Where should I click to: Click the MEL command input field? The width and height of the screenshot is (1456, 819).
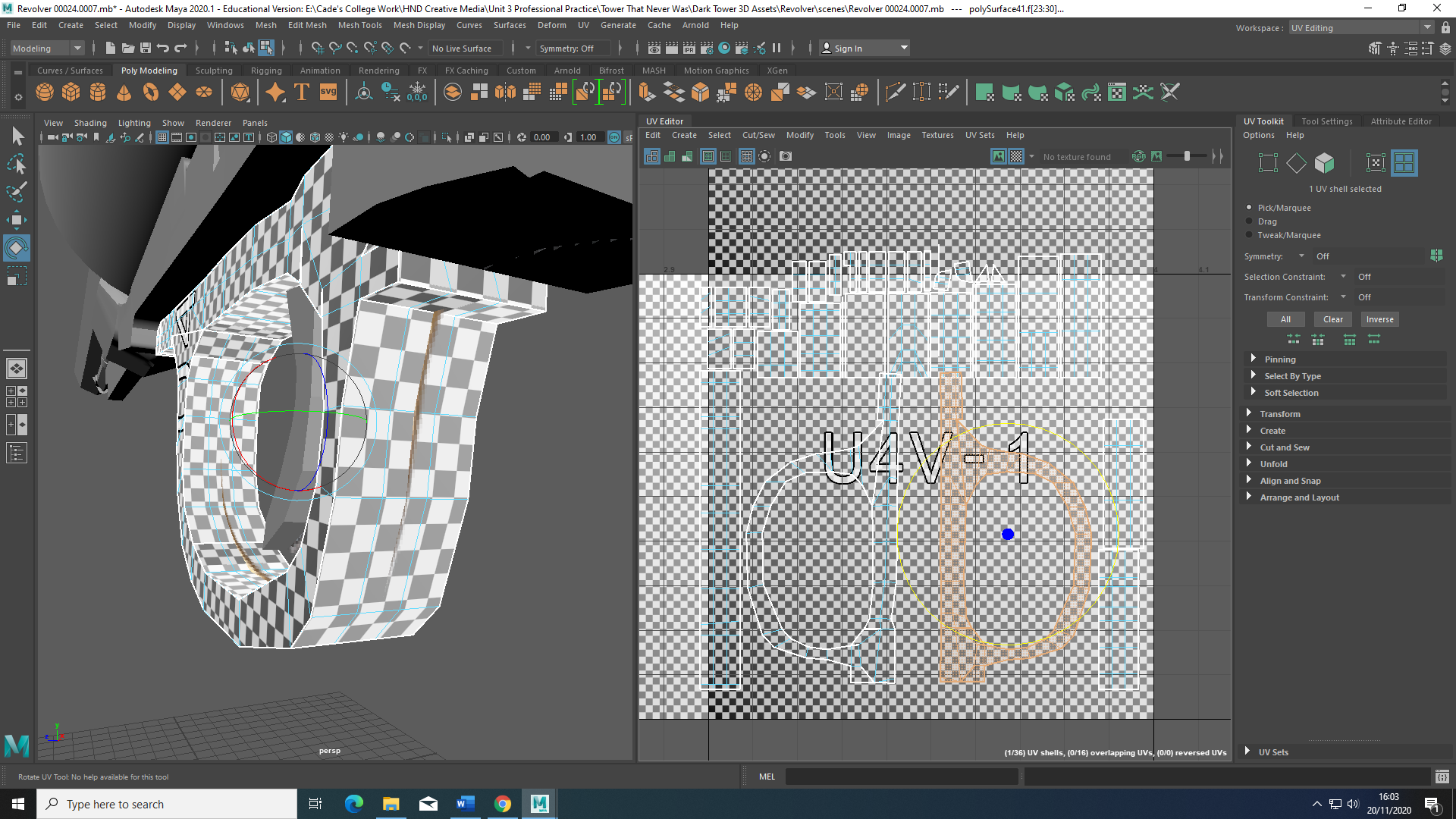point(902,777)
